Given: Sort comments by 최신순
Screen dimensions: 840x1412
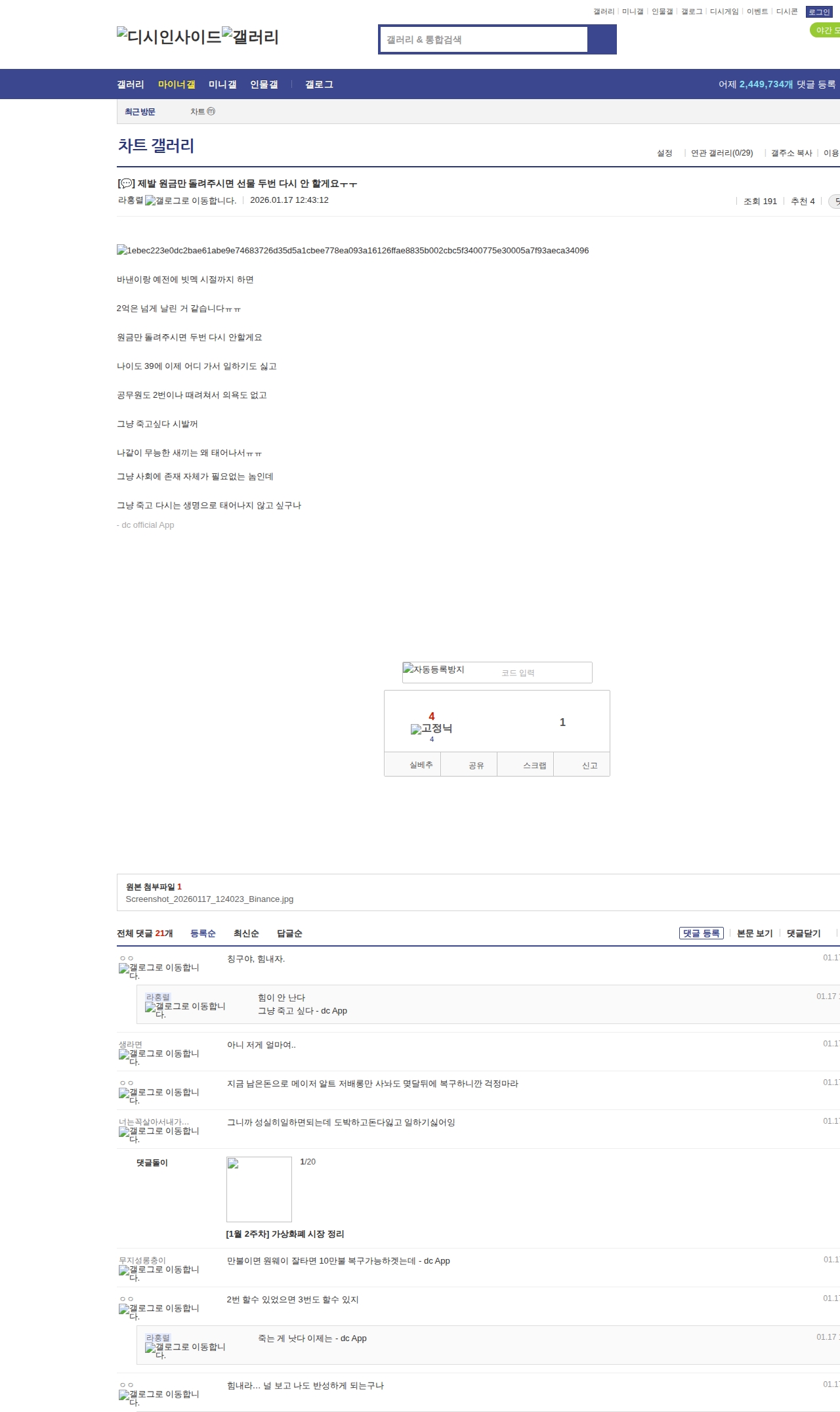Looking at the screenshot, I should tap(246, 933).
